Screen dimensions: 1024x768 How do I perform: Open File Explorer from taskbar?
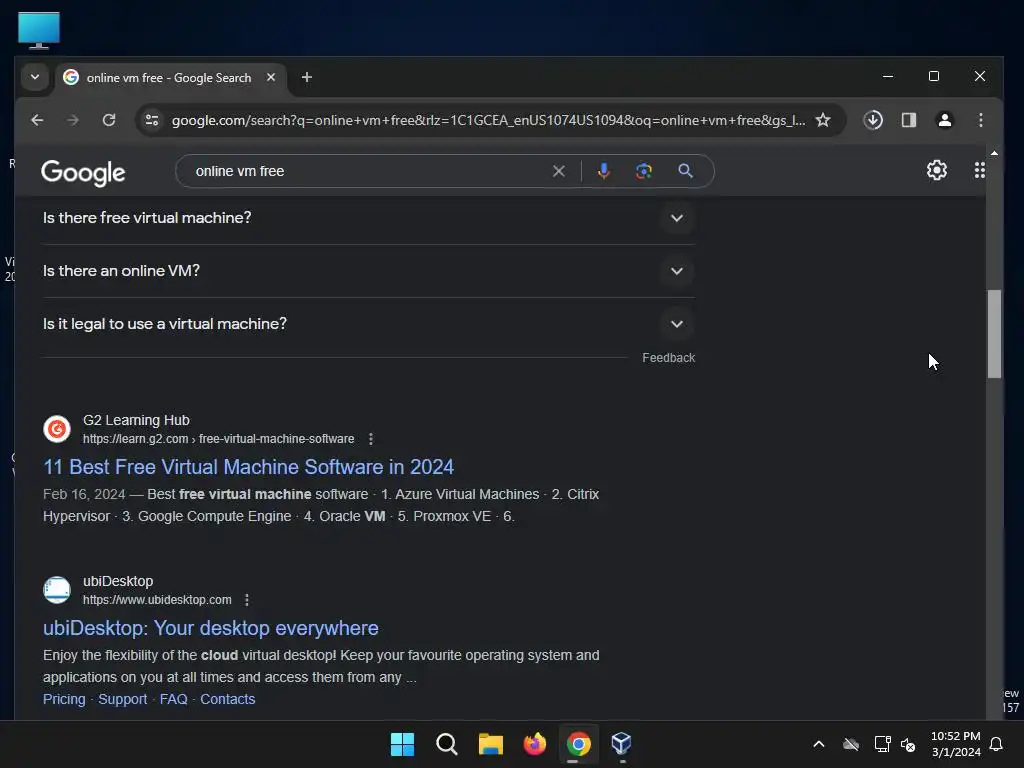click(490, 744)
